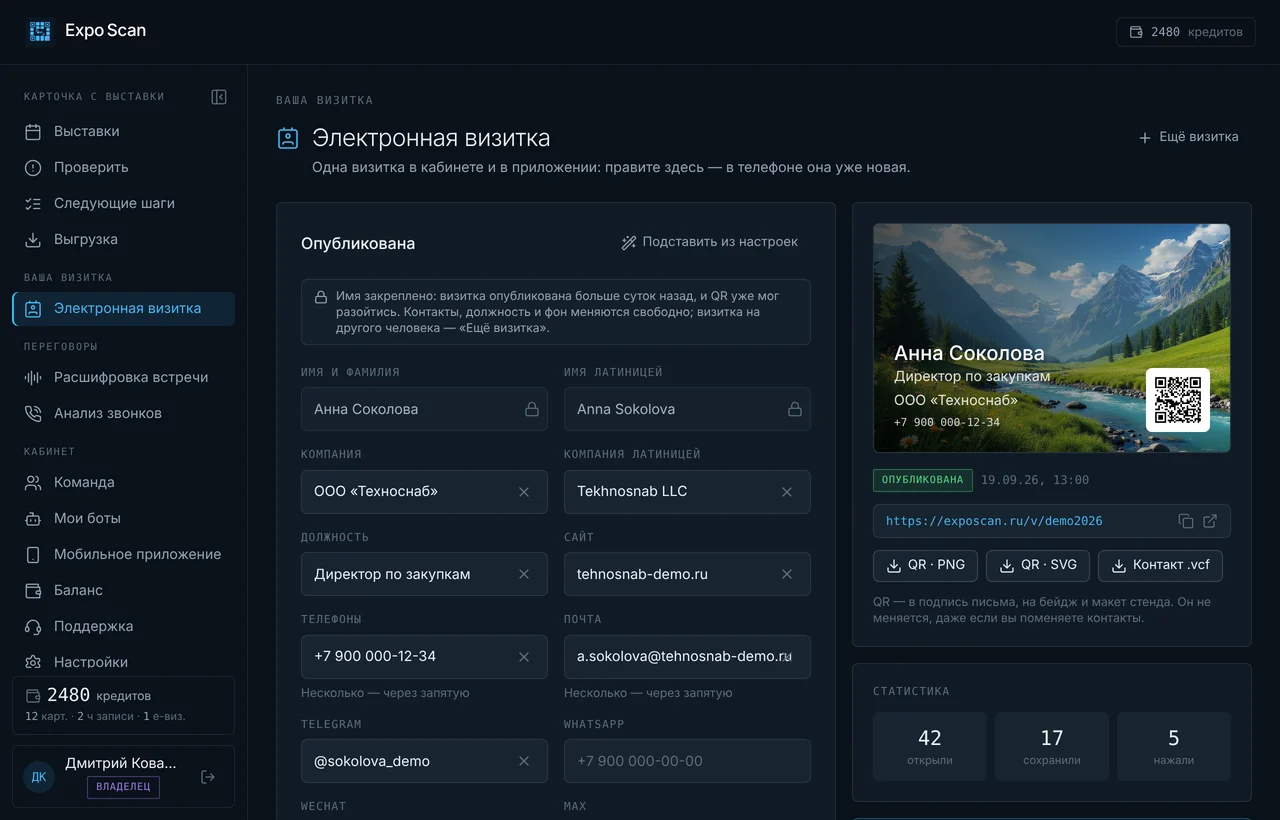Click the 5 нажали statistic
Image resolution: width=1280 pixels, height=820 pixels.
coord(1174,747)
